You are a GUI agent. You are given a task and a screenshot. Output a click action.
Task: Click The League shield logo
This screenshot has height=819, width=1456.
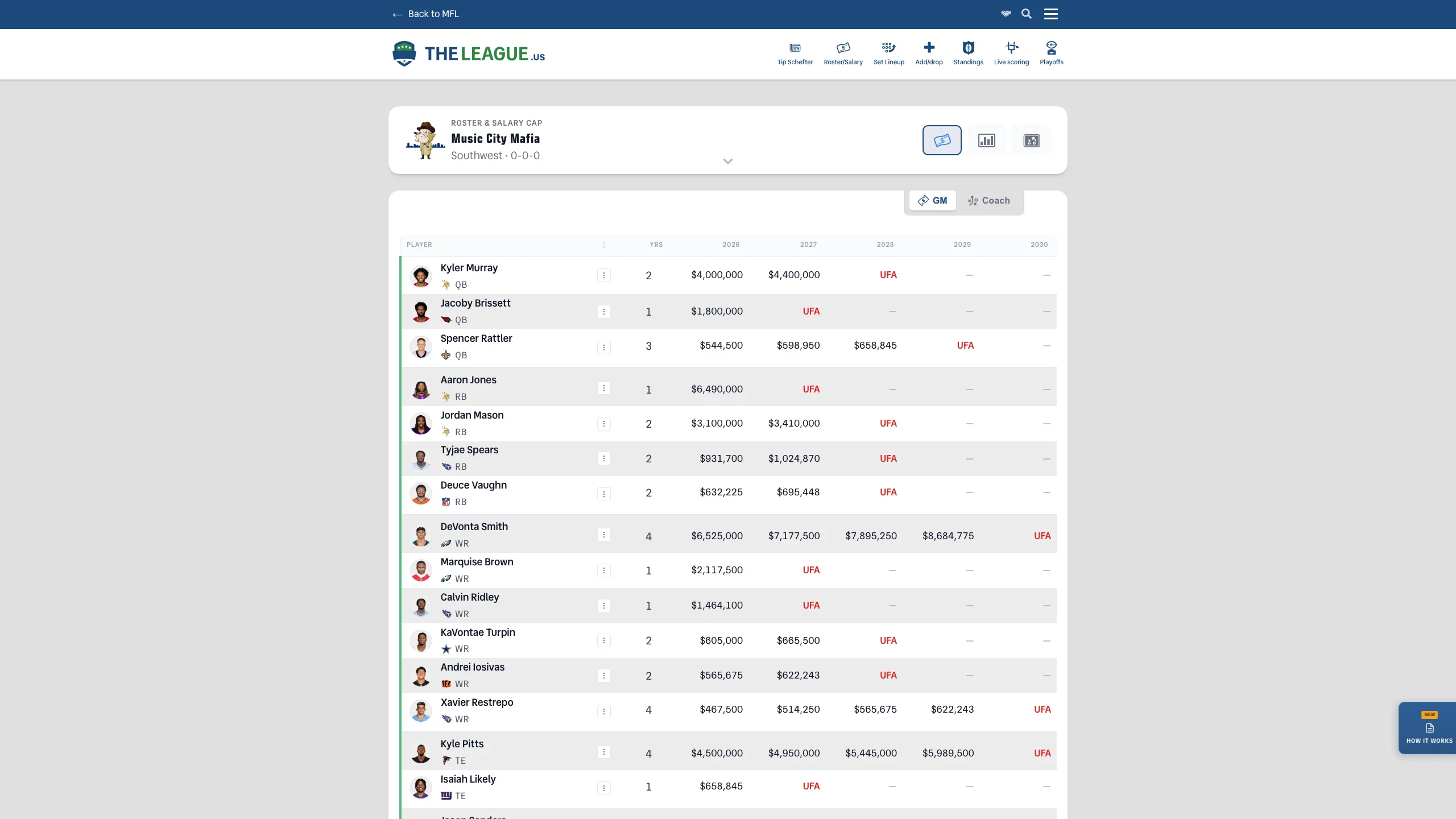click(x=404, y=53)
